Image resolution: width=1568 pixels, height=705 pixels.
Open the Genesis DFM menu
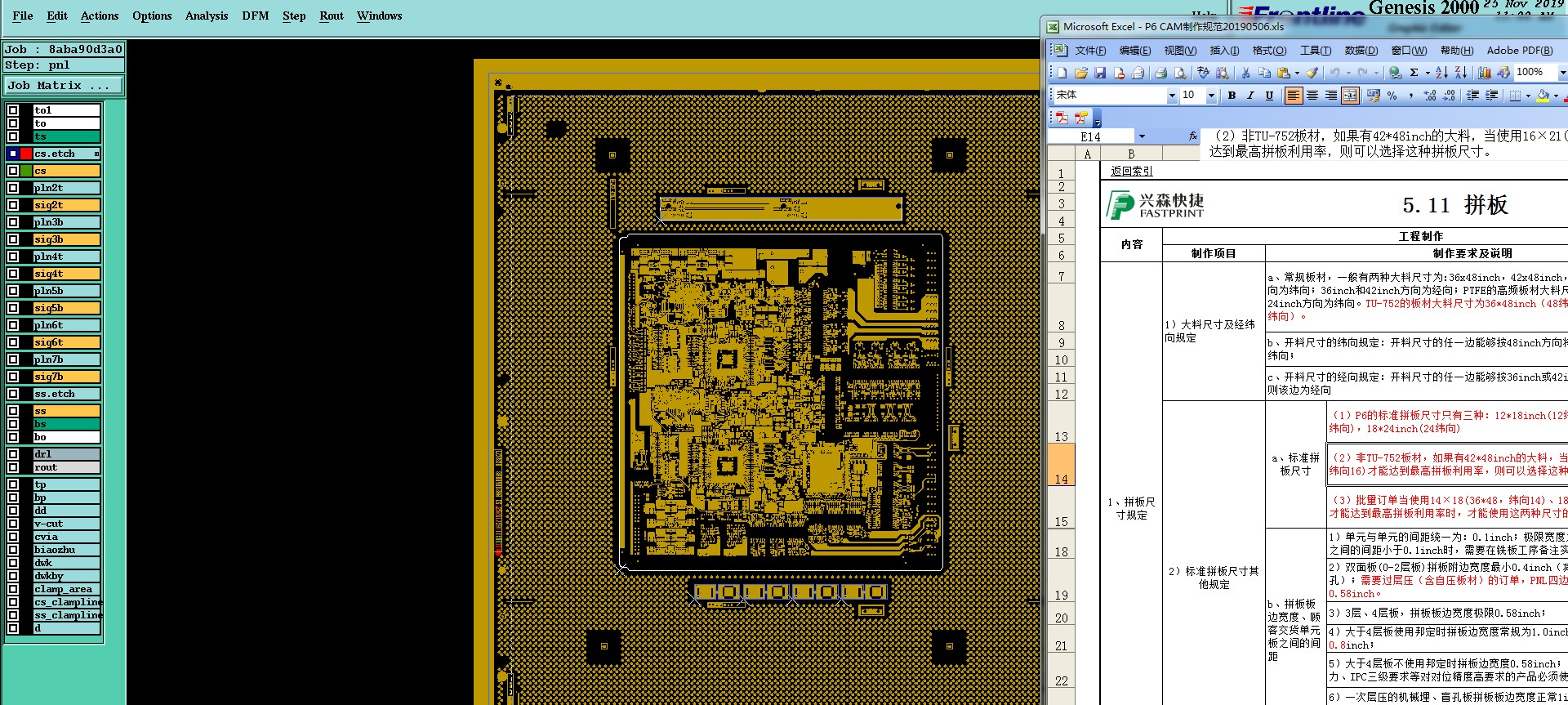coord(256,16)
